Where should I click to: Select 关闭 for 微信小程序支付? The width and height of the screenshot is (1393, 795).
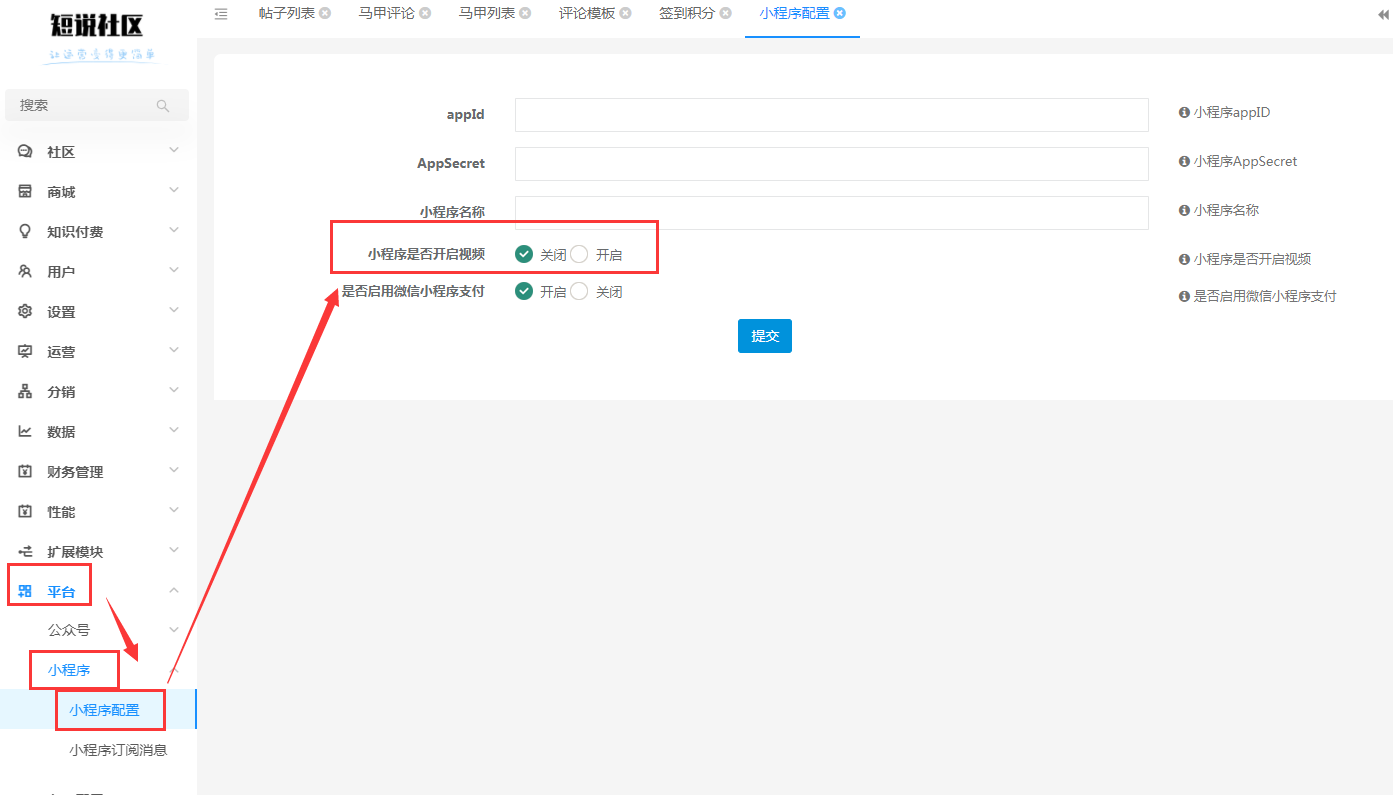579,291
